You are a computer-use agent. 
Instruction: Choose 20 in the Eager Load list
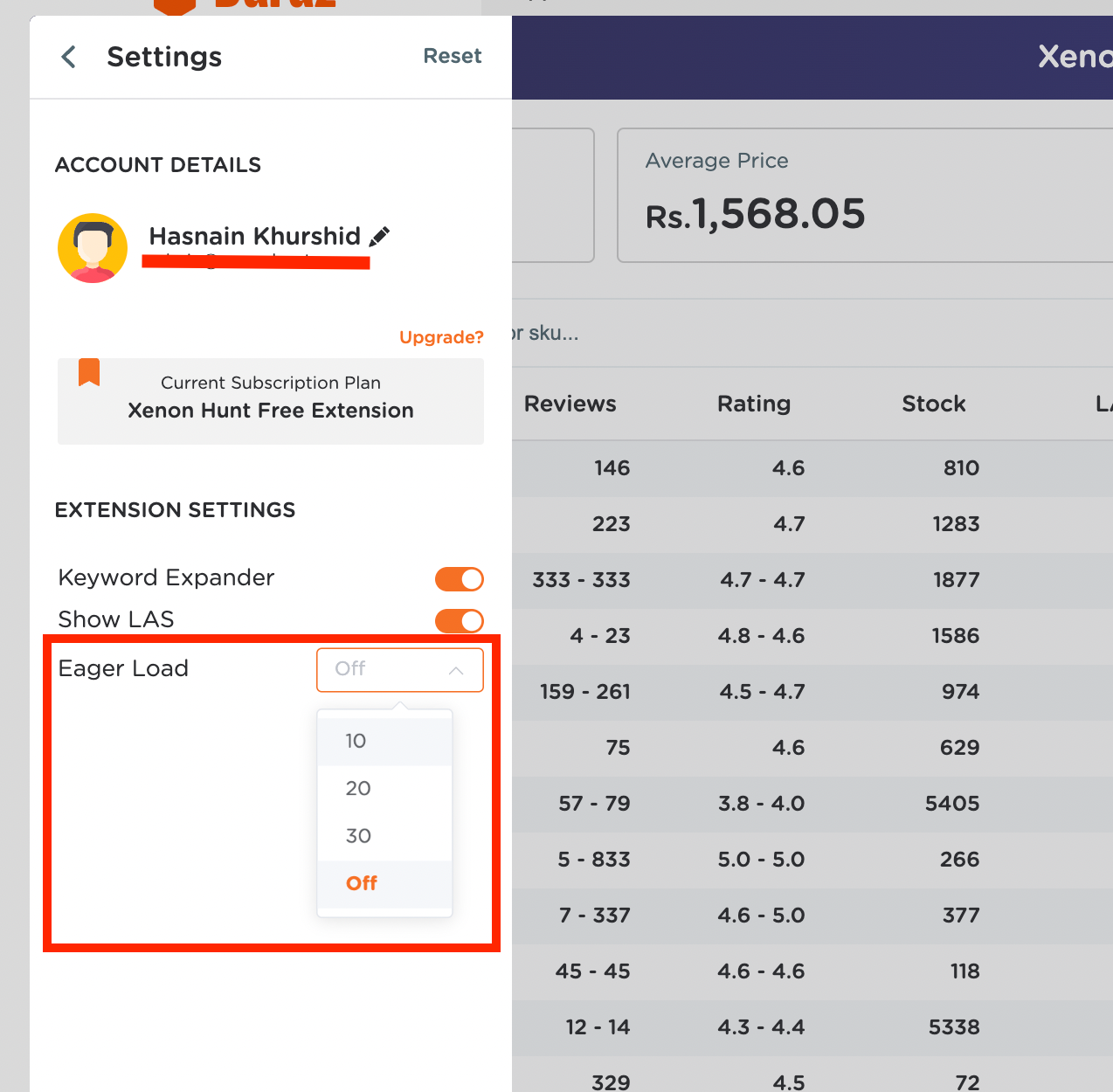click(384, 789)
